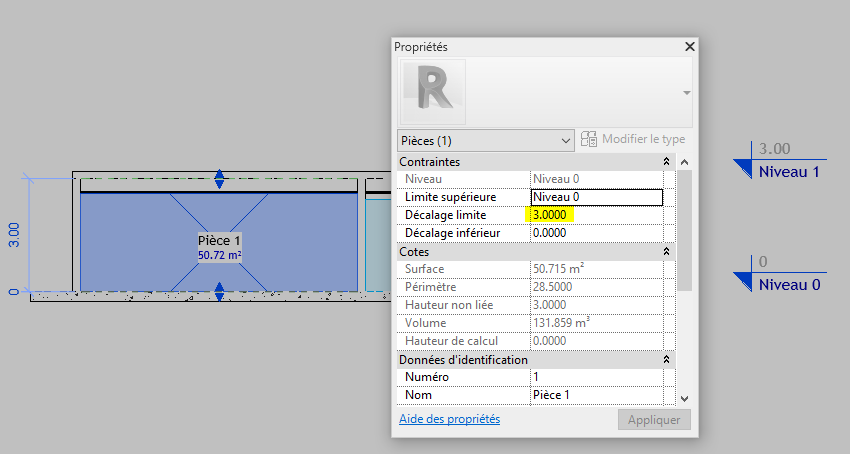The image size is (850, 454).
Task: Click the Limite supérieure value field
Action: coord(596,197)
